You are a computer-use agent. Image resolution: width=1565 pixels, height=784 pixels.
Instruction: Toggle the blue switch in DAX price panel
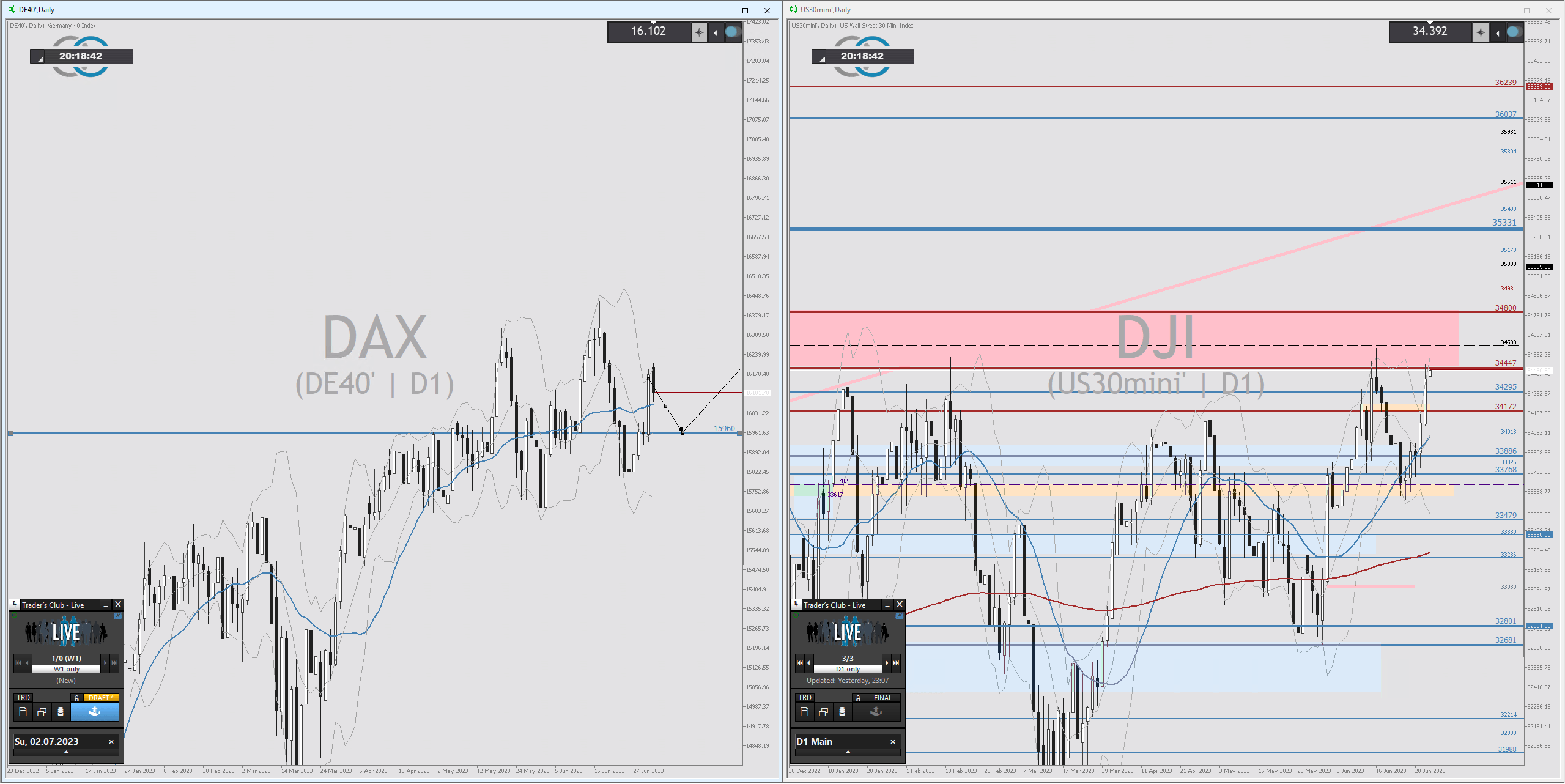coord(732,32)
